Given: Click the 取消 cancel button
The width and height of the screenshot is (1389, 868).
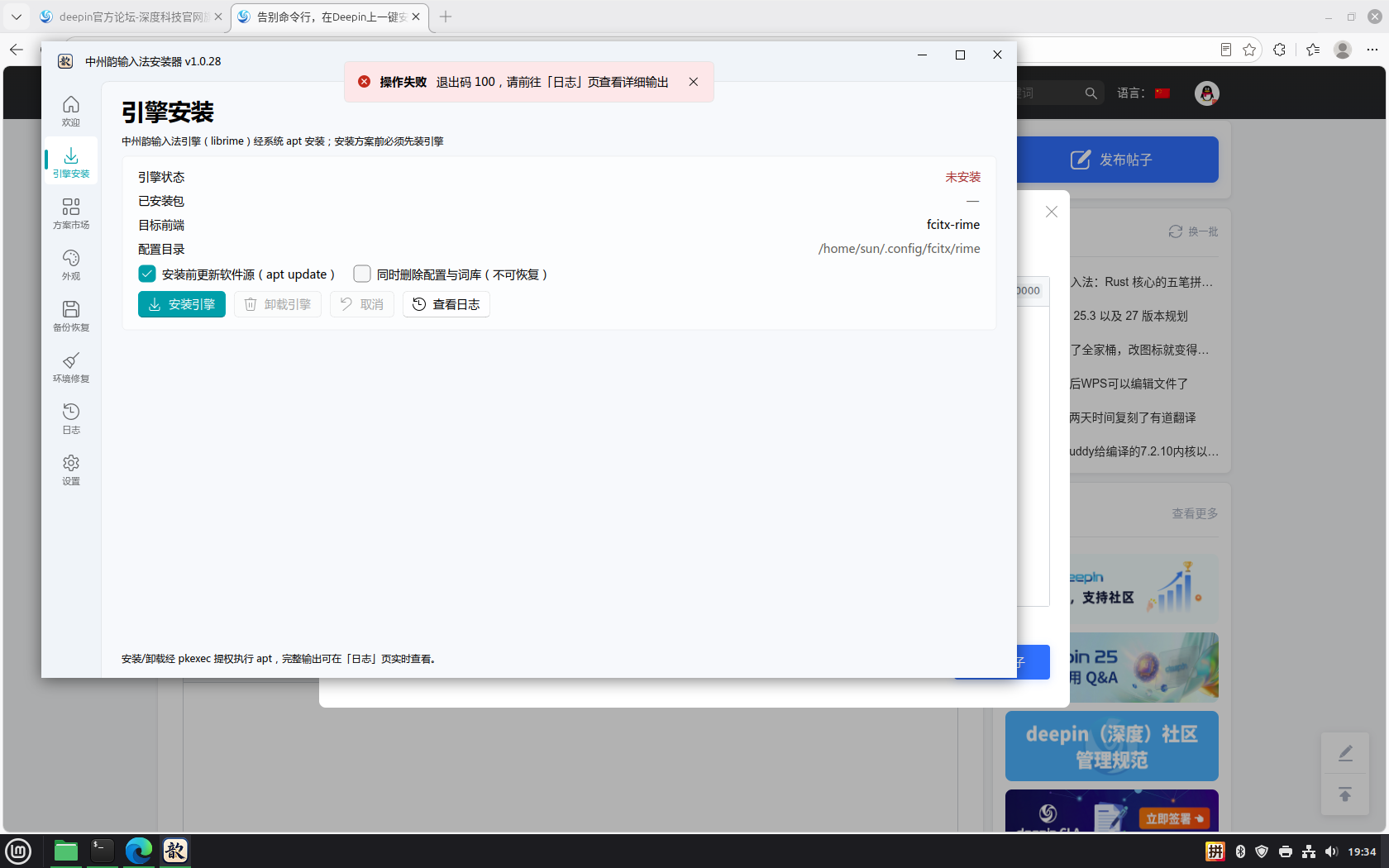Looking at the screenshot, I should click(362, 304).
